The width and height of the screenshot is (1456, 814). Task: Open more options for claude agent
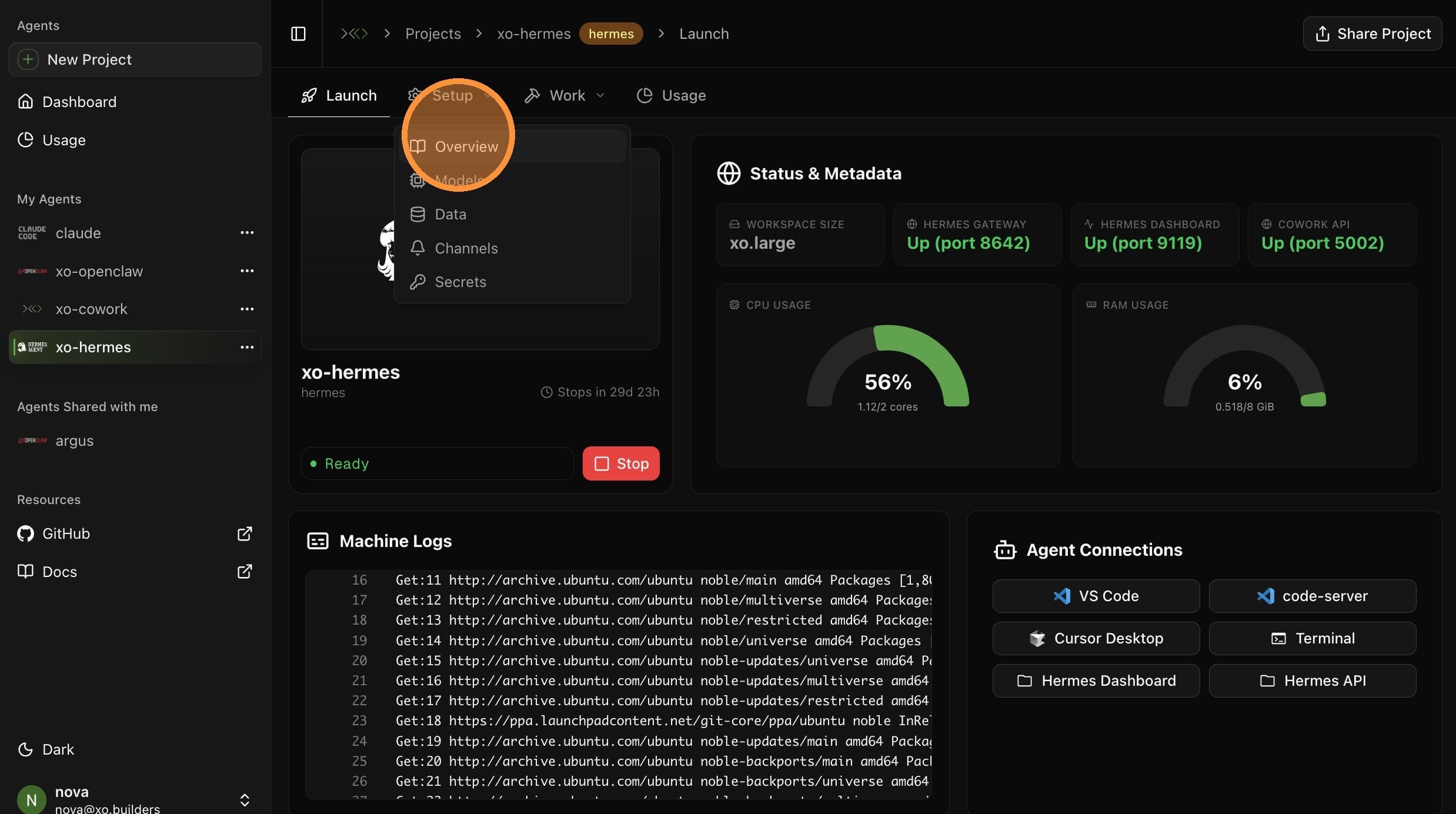click(247, 233)
